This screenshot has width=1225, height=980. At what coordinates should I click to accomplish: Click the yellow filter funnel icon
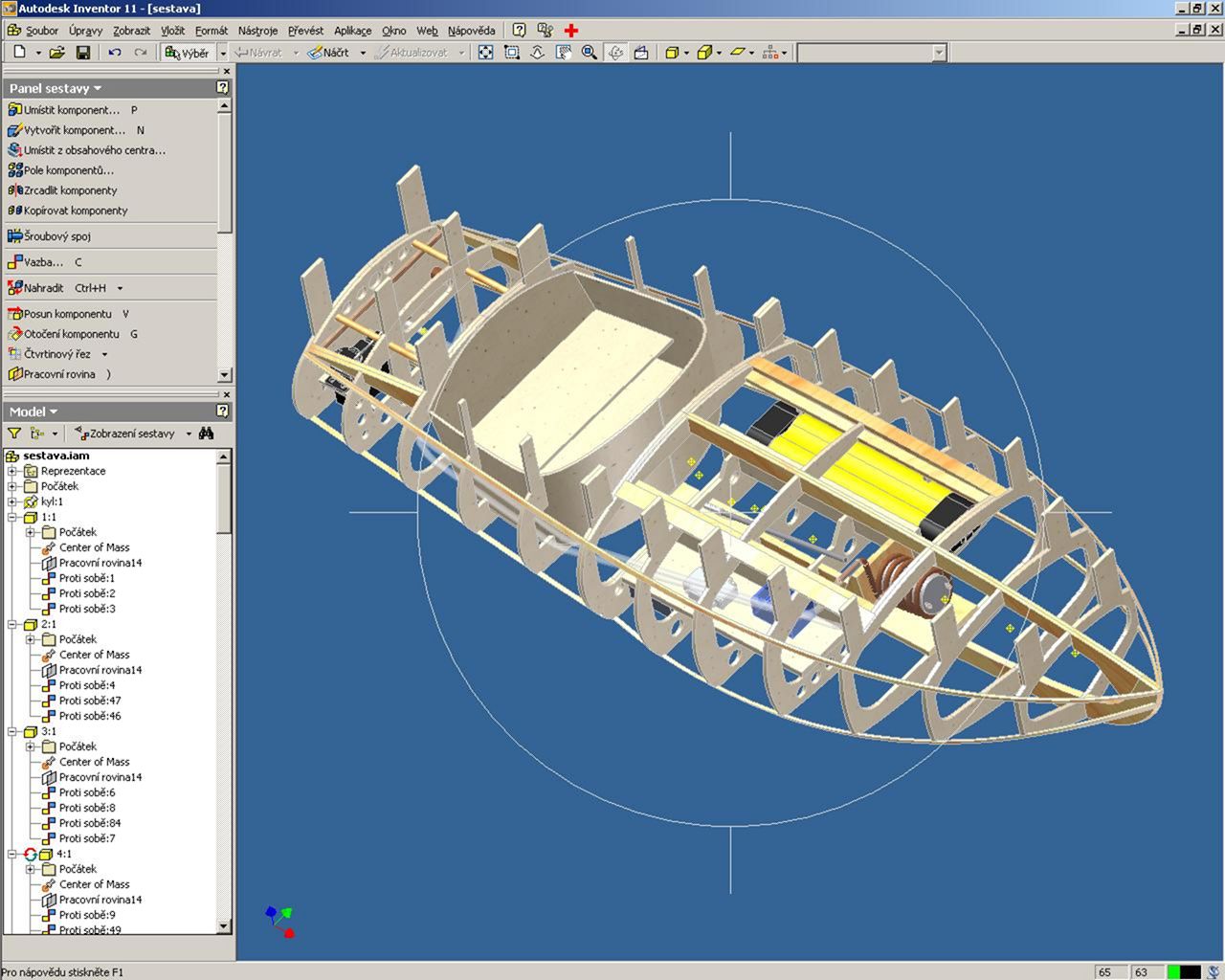(x=14, y=434)
